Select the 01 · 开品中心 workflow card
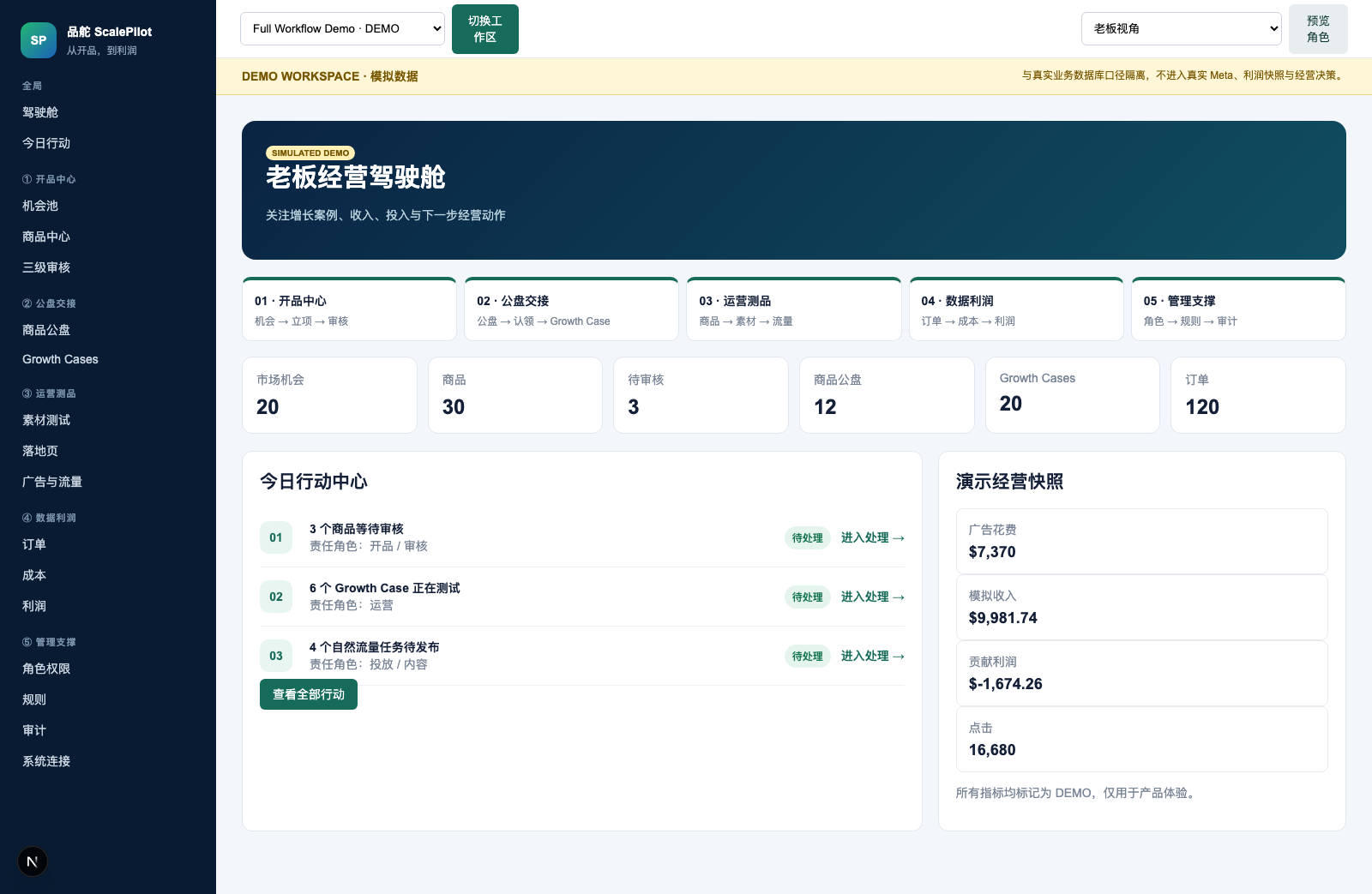The height and width of the screenshot is (894, 1372). (349, 309)
